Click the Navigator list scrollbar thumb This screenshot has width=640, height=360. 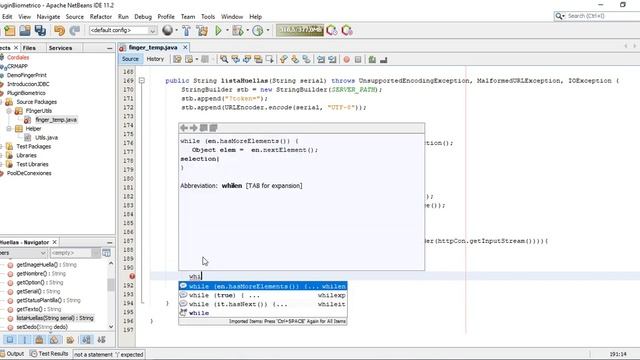(111, 285)
